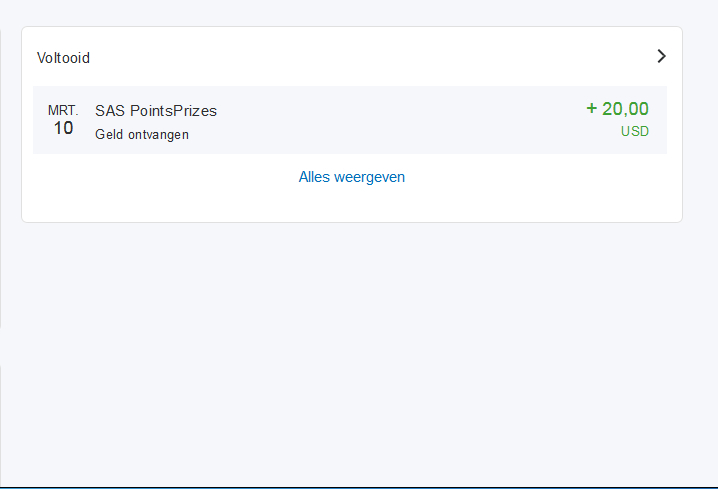Image resolution: width=718 pixels, height=489 pixels.
Task: Open the SAS PointsPrizes transaction name
Action: pyautogui.click(x=156, y=111)
